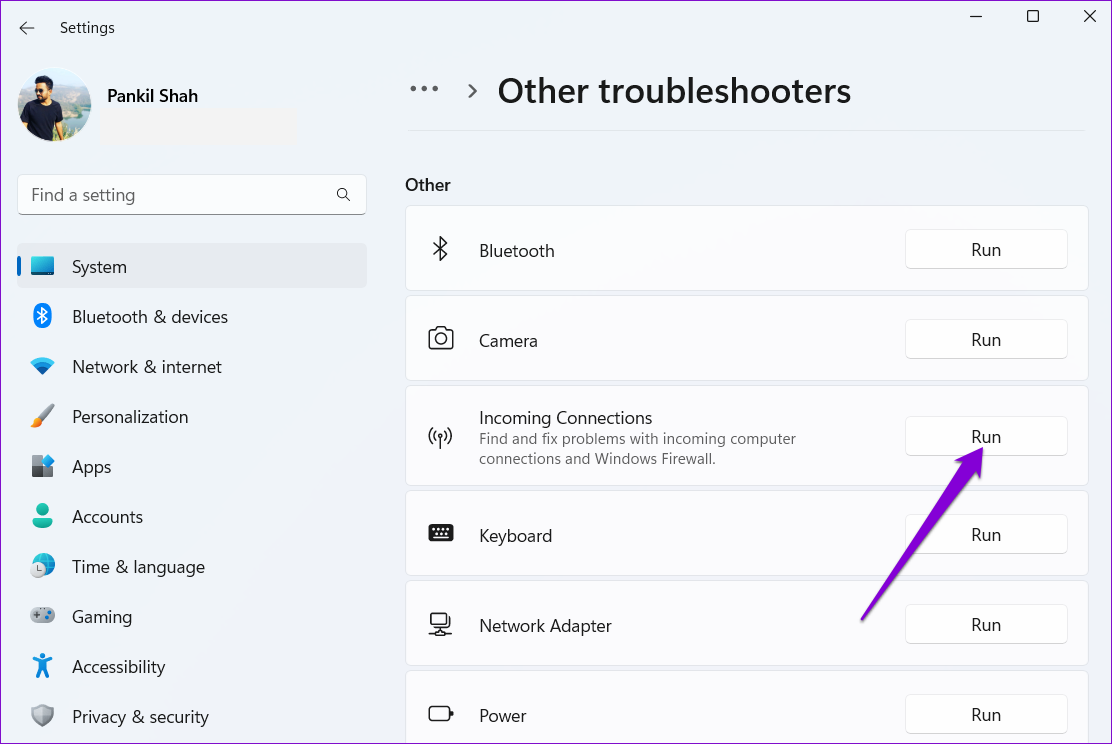Viewport: 1112px width, 744px height.
Task: Open Bluetooth & devices icon in sidebar
Action: pos(43,316)
